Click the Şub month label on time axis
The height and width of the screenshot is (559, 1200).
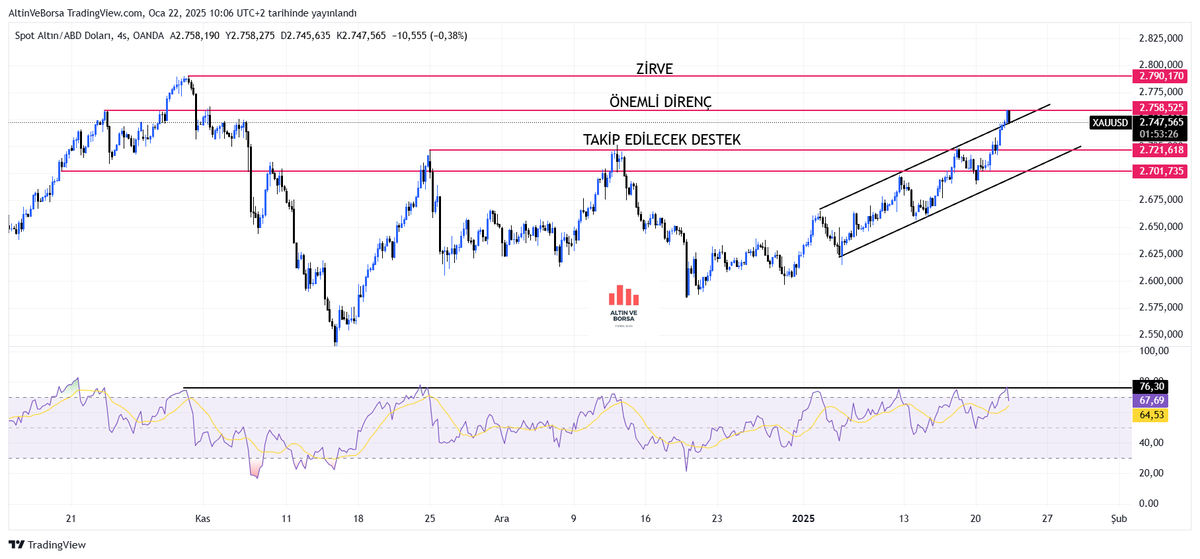[x=1120, y=520]
